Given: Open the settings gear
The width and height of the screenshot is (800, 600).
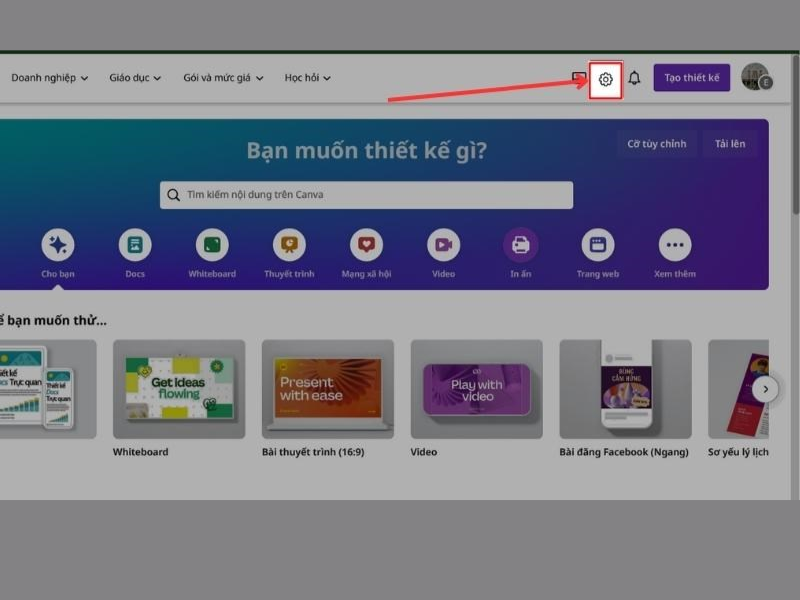Looking at the screenshot, I should pyautogui.click(x=606, y=77).
